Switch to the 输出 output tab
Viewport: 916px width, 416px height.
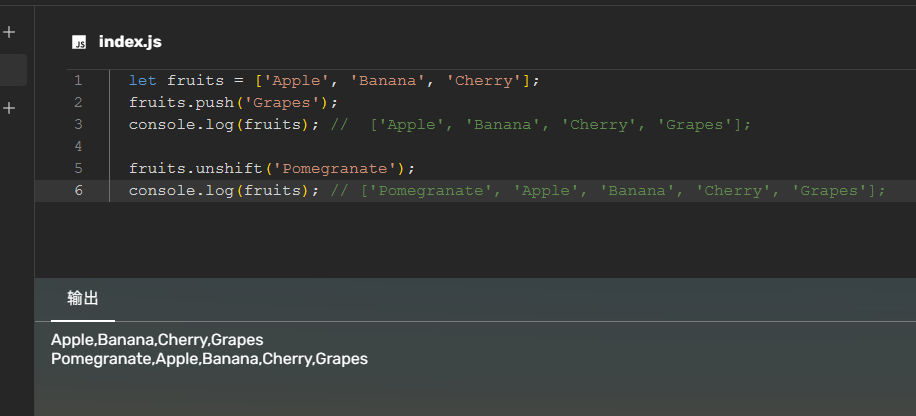pos(83,299)
